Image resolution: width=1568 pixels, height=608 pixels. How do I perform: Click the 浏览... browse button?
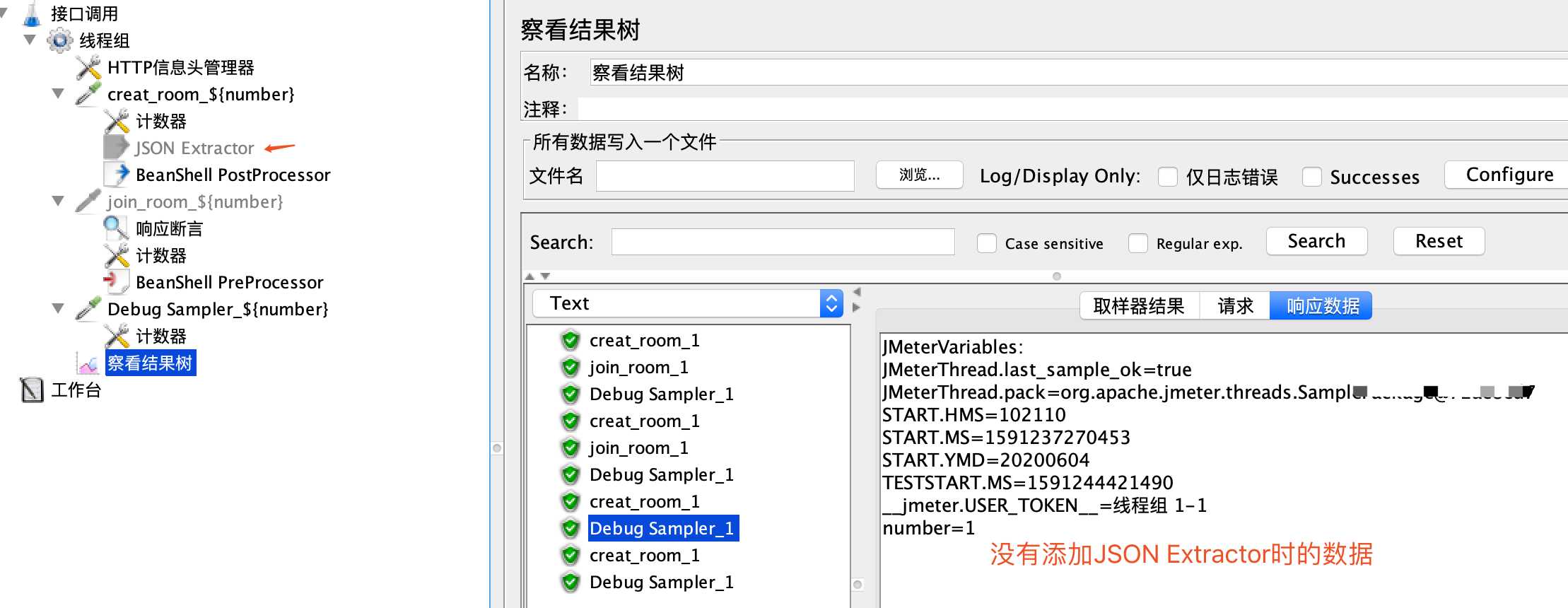tap(920, 175)
